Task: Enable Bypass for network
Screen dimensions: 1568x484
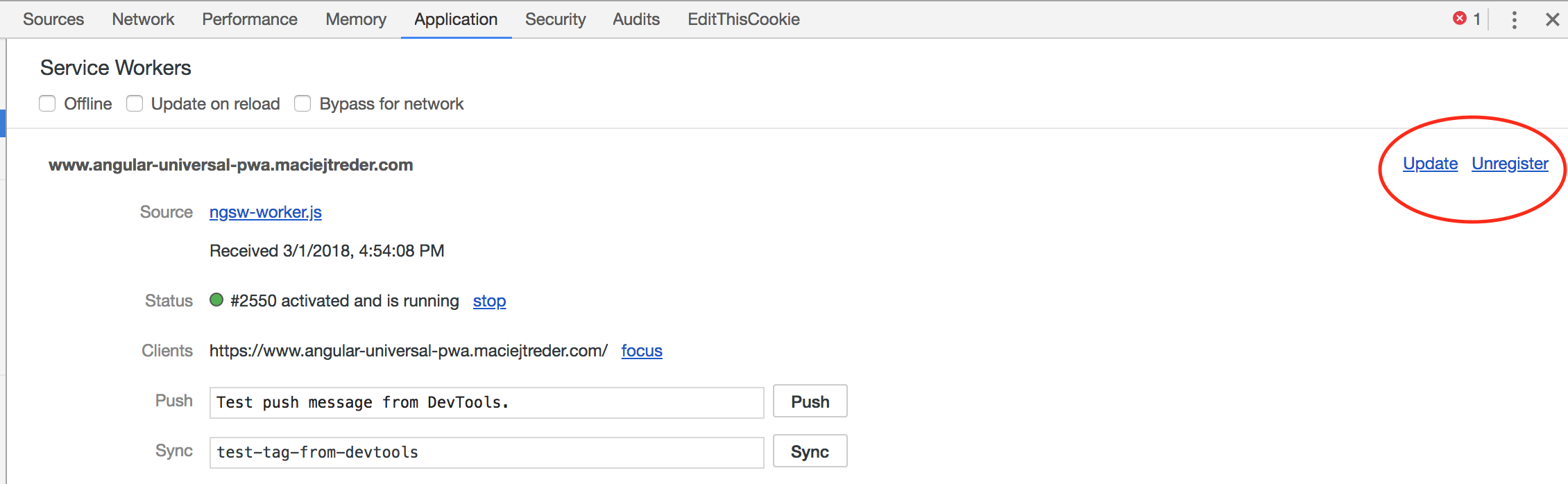Action: (302, 103)
